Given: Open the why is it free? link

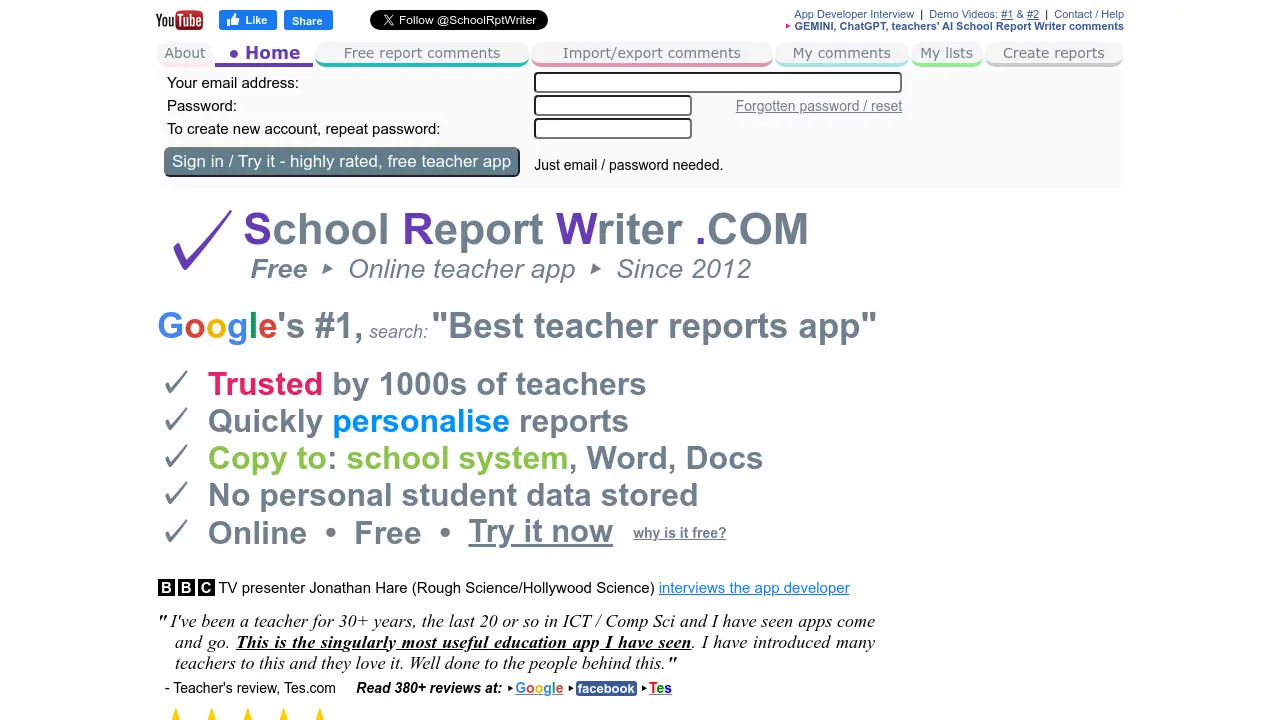Looking at the screenshot, I should tap(680, 533).
